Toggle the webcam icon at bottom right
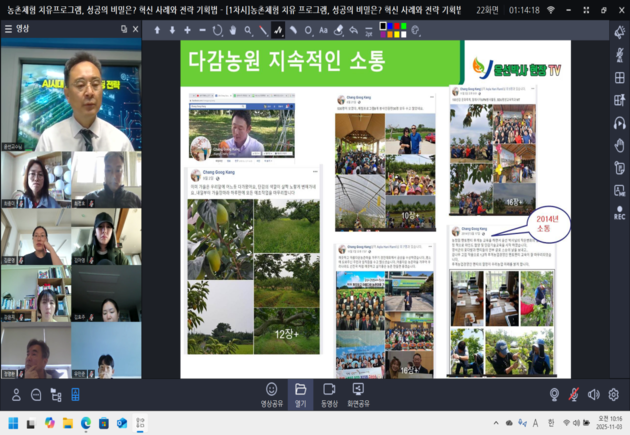Viewport: 630px width, 435px height. tap(554, 394)
